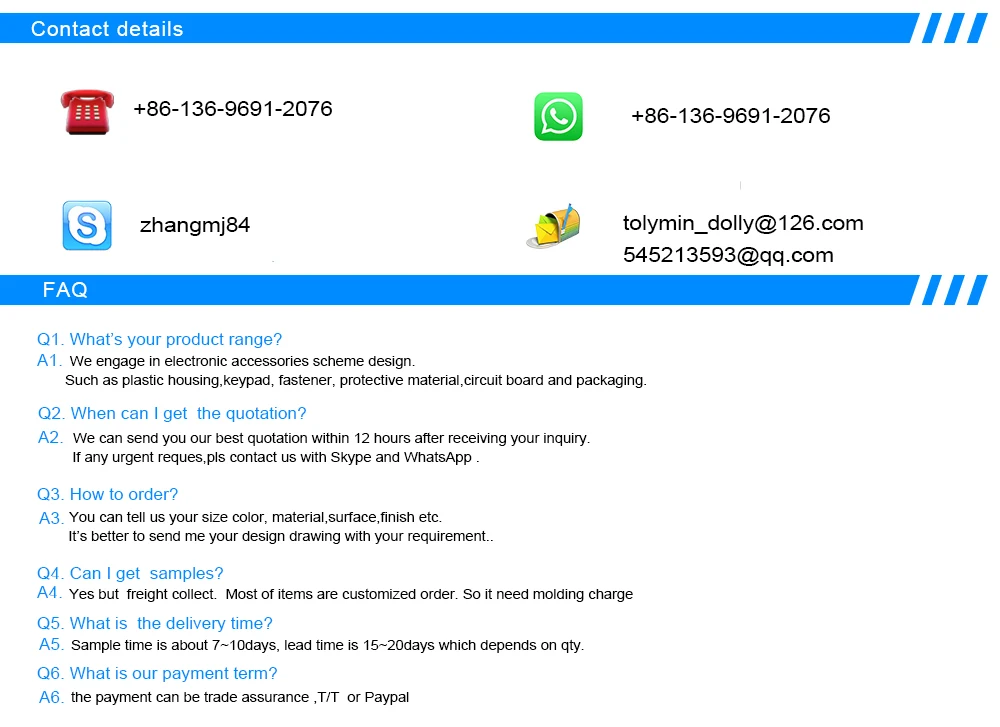The width and height of the screenshot is (1000, 727).
Task: Click the A2. answer label
Action: pyautogui.click(x=50, y=437)
